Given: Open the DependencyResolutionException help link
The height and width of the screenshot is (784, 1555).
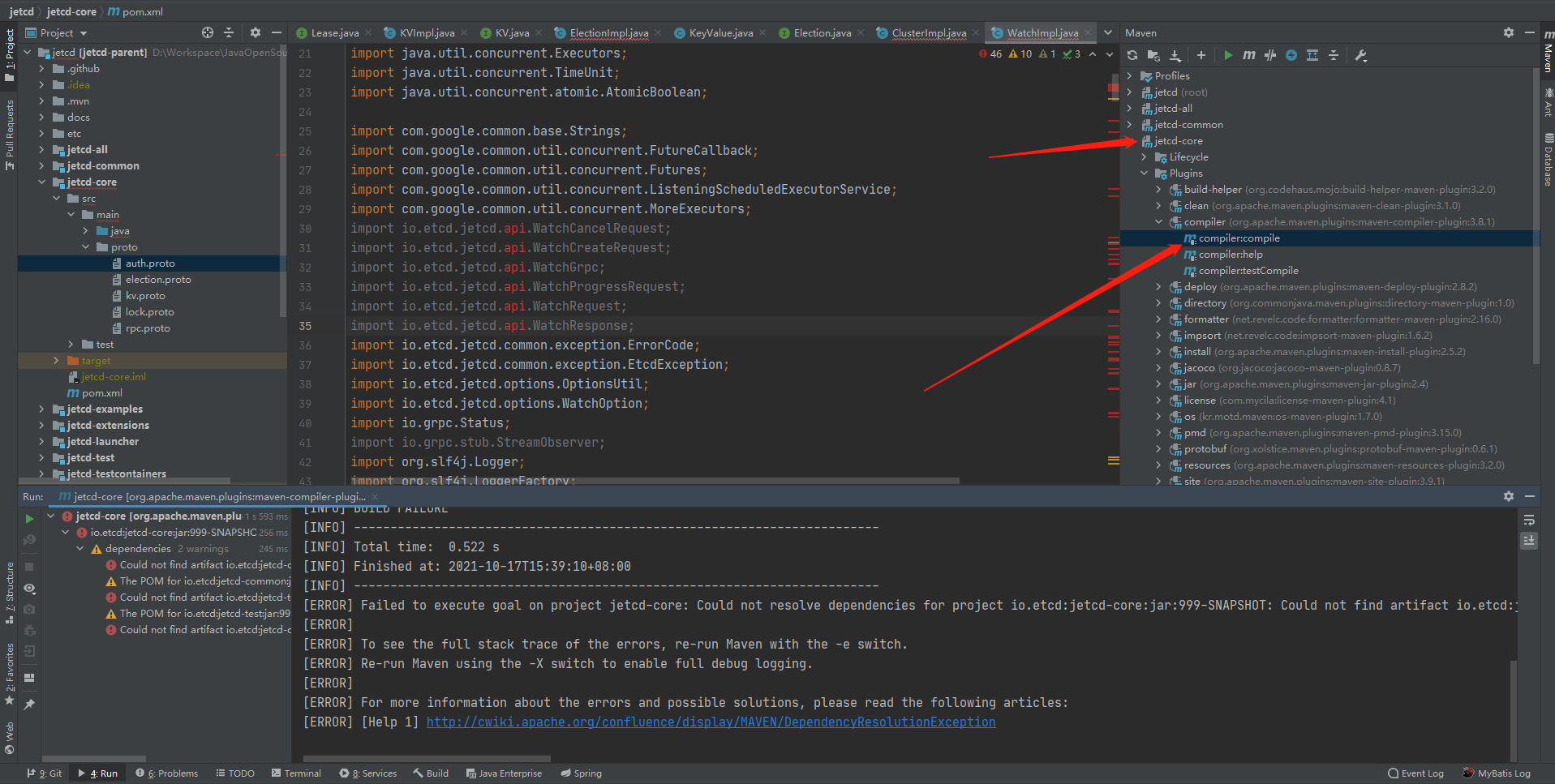Looking at the screenshot, I should [x=711, y=722].
